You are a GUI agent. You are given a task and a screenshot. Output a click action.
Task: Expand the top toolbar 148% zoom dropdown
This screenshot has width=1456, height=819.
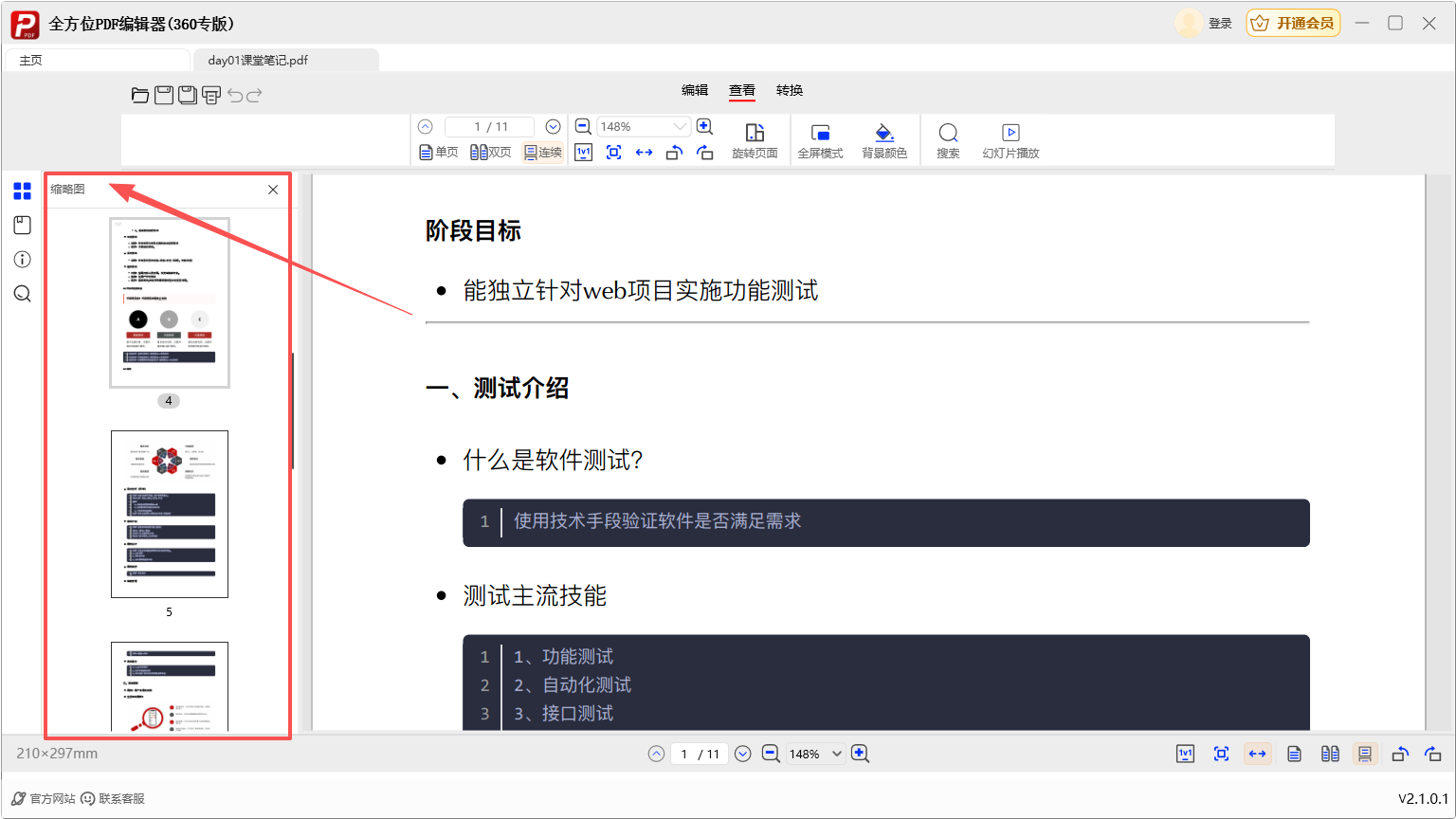(x=679, y=127)
